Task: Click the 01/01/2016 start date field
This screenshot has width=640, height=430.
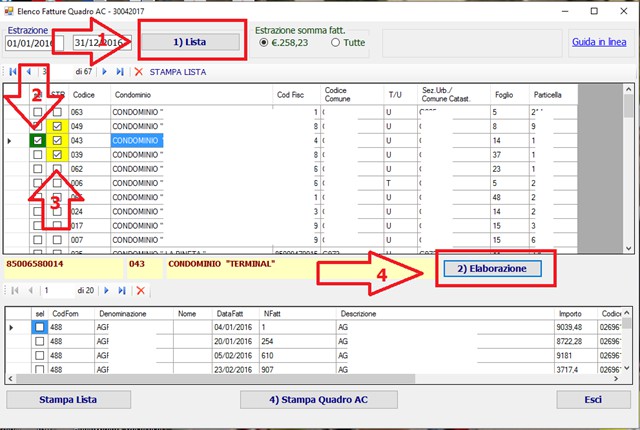Action: click(35, 43)
